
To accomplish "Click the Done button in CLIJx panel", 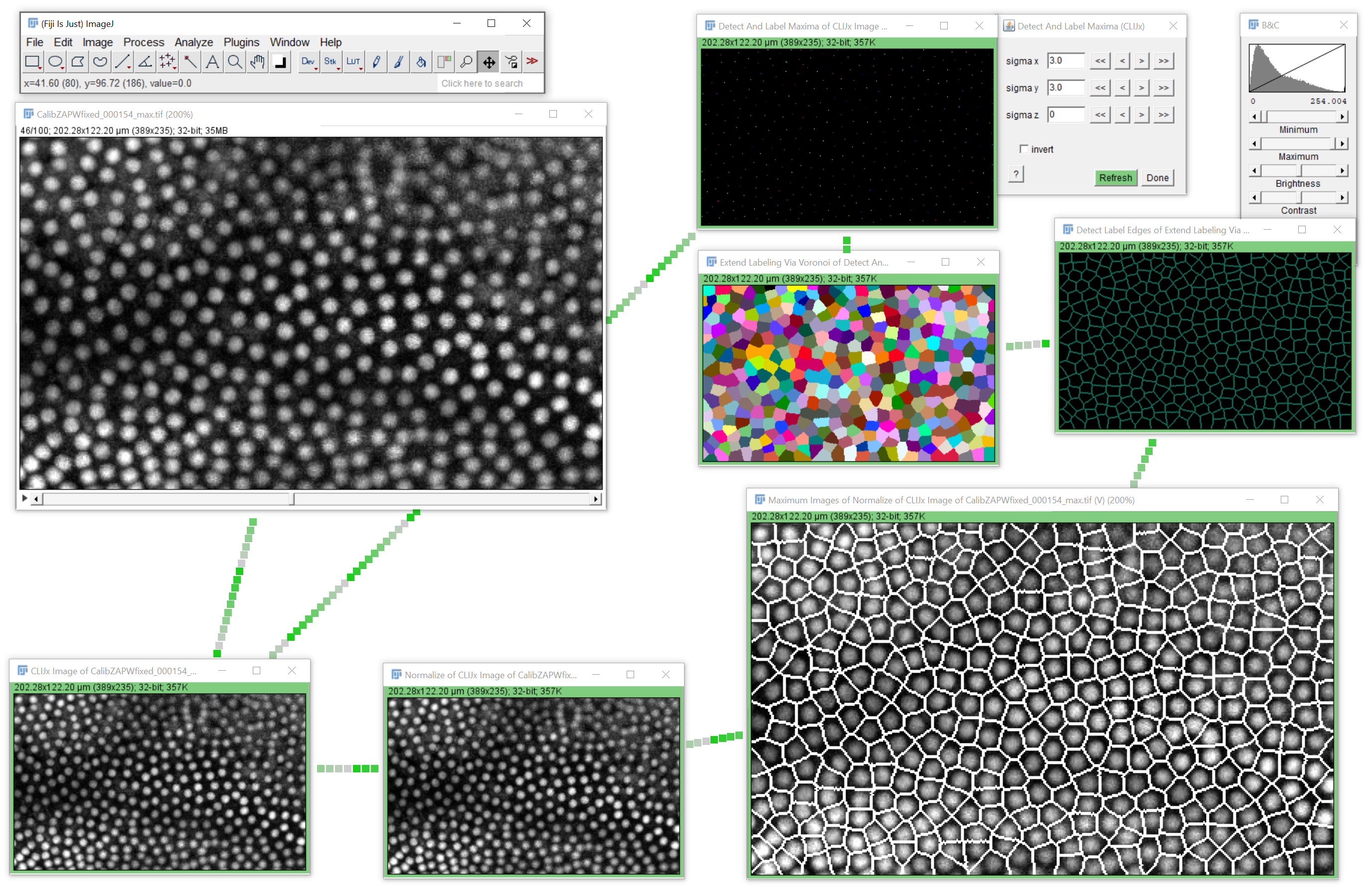I will (x=1156, y=179).
